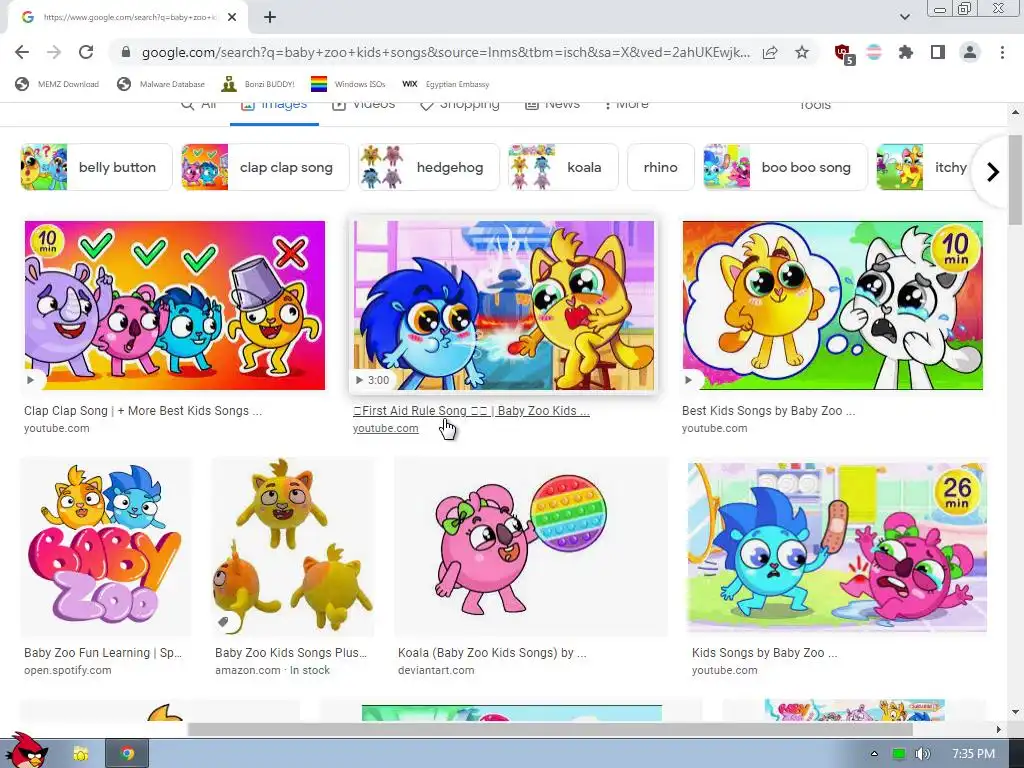This screenshot has width=1024, height=768.
Task: Open uBlock Origin extension icon
Action: pos(844,54)
